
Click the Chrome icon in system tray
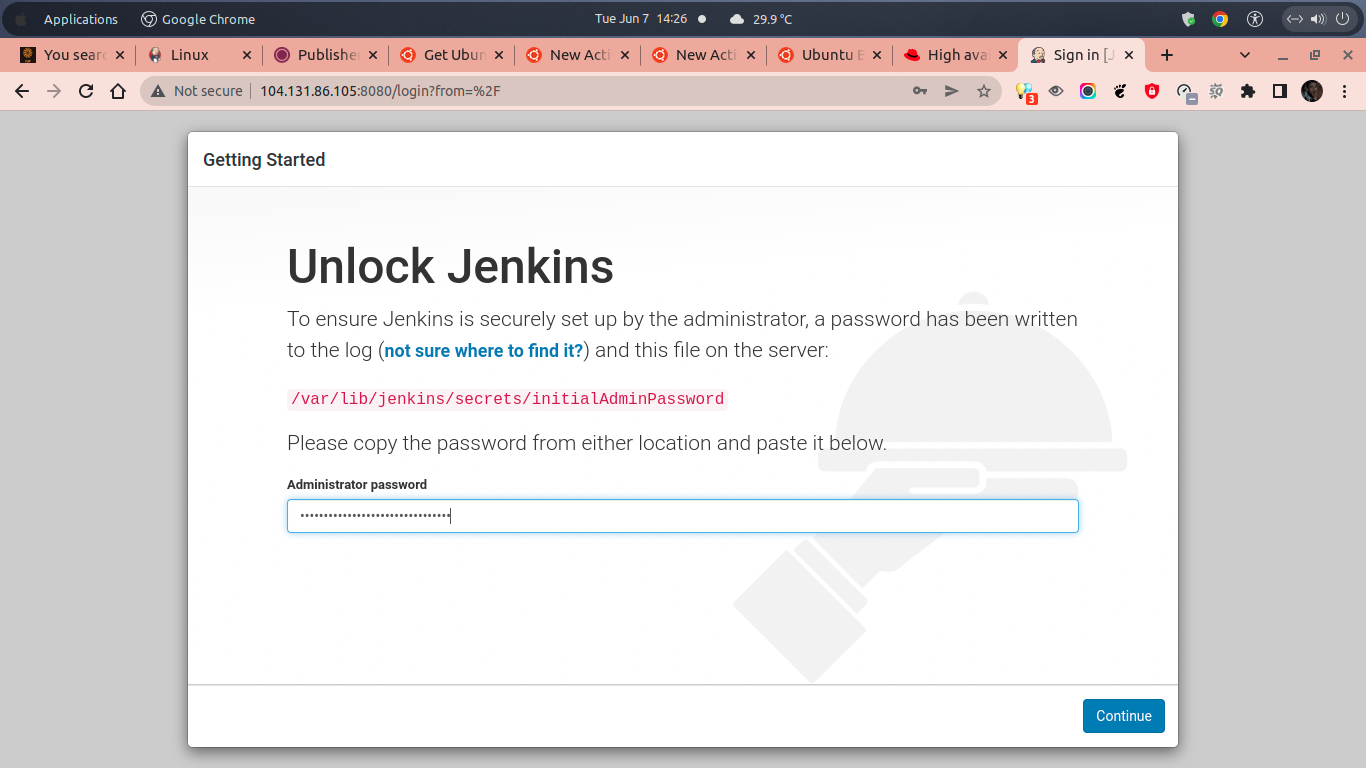click(1220, 19)
